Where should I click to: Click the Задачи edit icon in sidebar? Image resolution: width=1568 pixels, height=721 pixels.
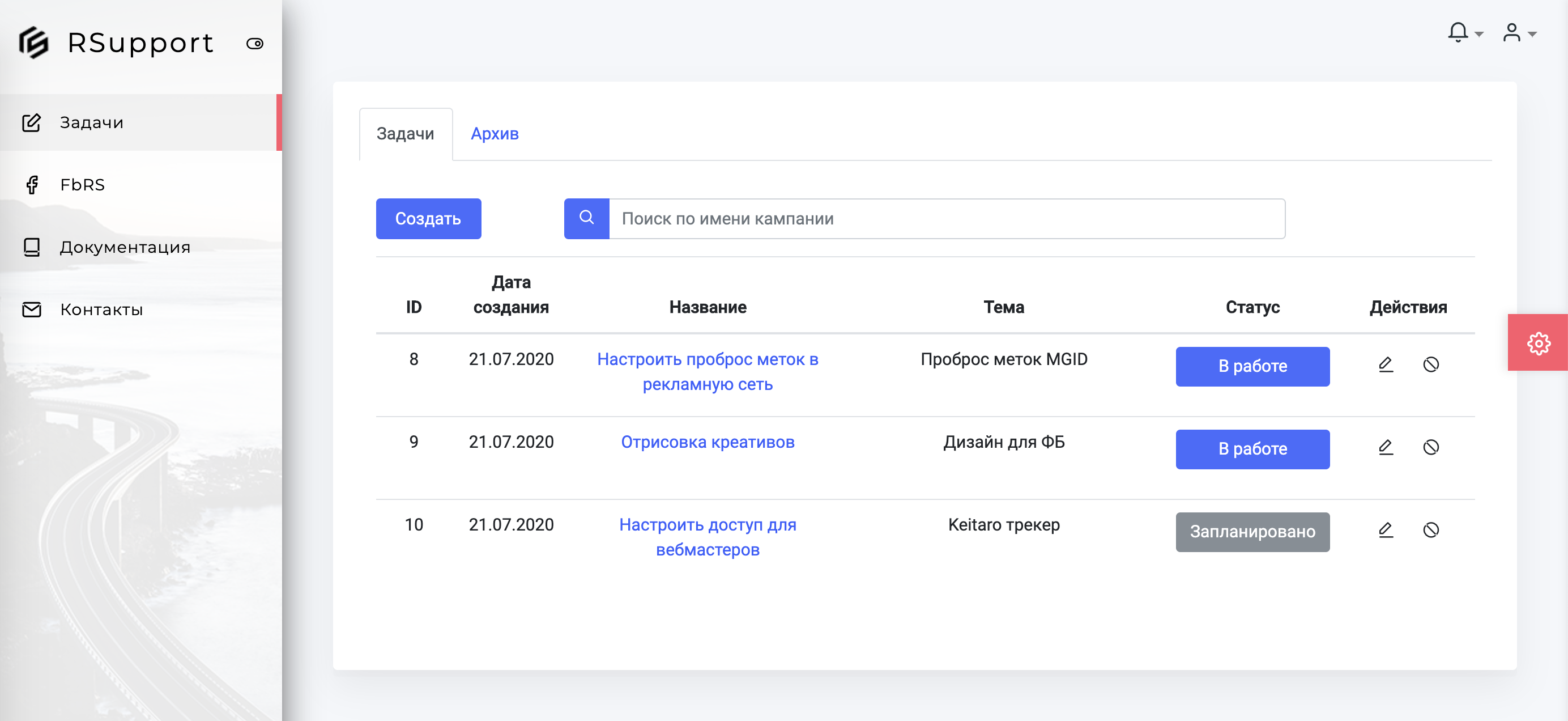pyautogui.click(x=32, y=122)
